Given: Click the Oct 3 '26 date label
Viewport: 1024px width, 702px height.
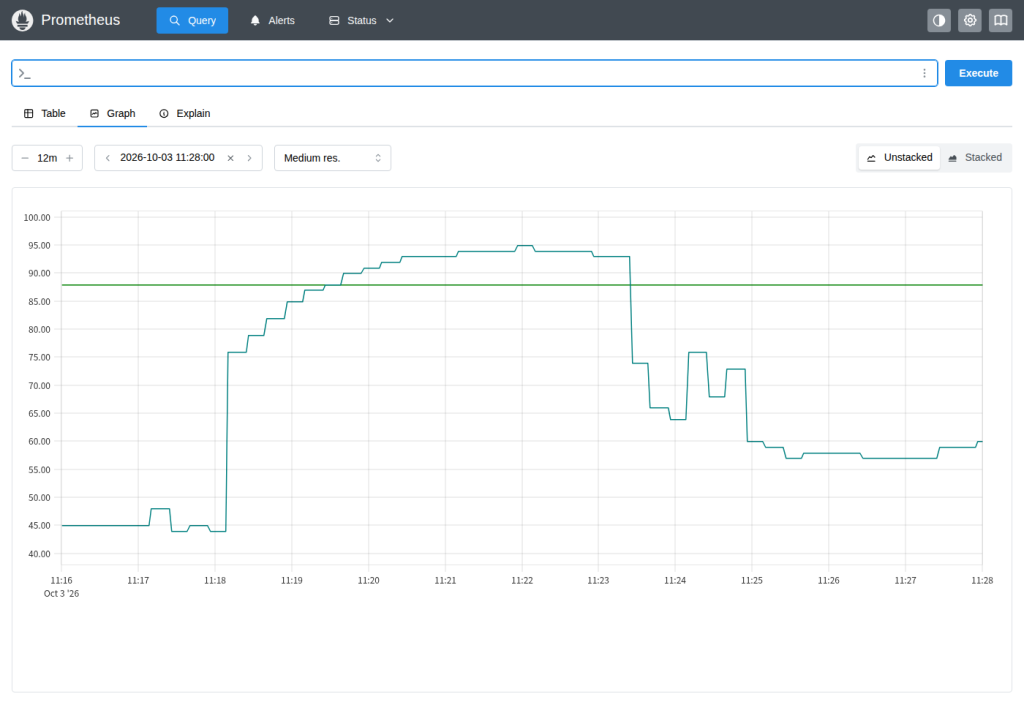Looking at the screenshot, I should pyautogui.click(x=61, y=594).
